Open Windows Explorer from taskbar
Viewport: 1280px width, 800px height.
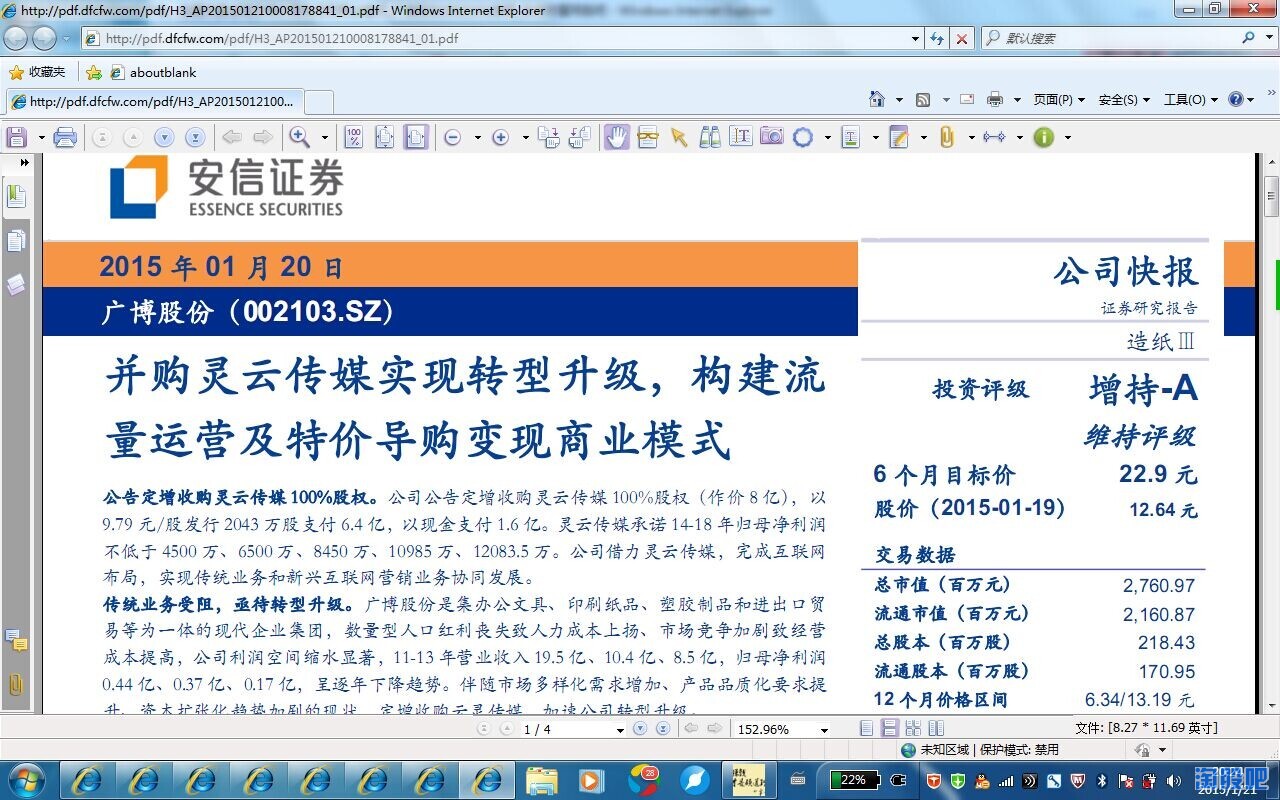pyautogui.click(x=541, y=780)
